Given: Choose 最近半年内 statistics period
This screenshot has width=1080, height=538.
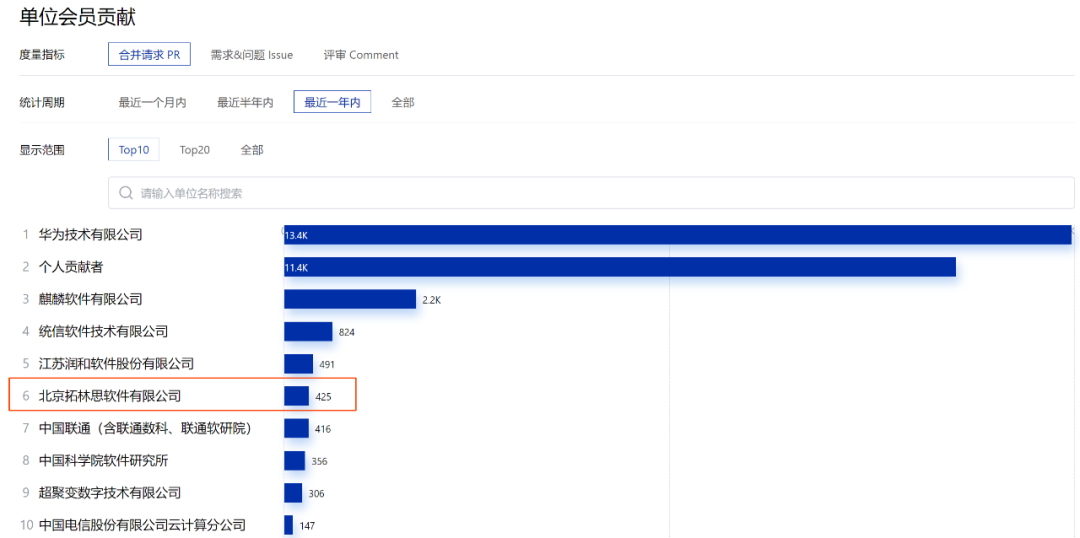Looking at the screenshot, I should pyautogui.click(x=245, y=103).
